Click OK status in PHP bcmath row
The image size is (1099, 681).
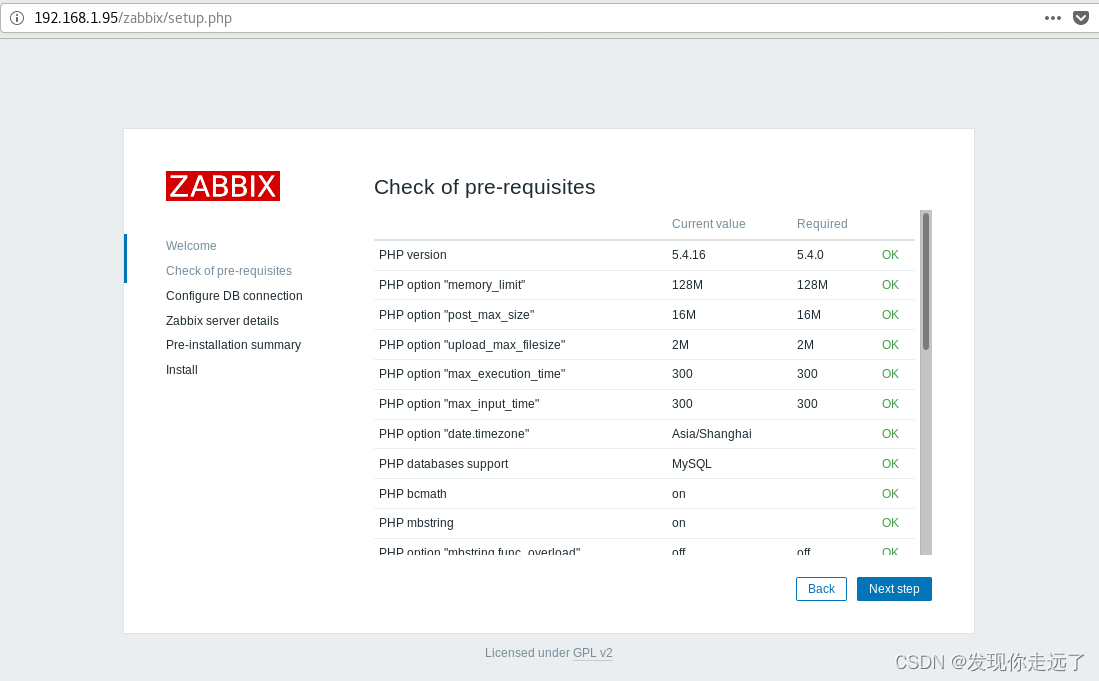(x=890, y=494)
